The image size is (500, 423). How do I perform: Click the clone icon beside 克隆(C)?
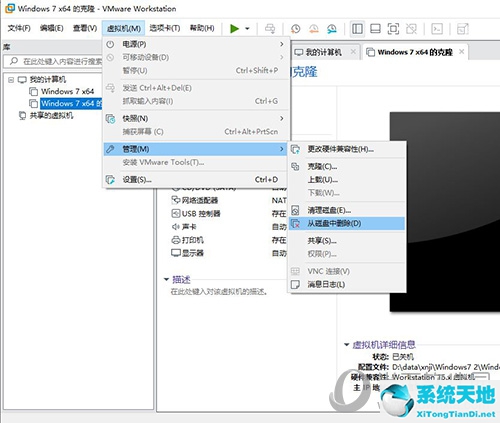point(295,166)
